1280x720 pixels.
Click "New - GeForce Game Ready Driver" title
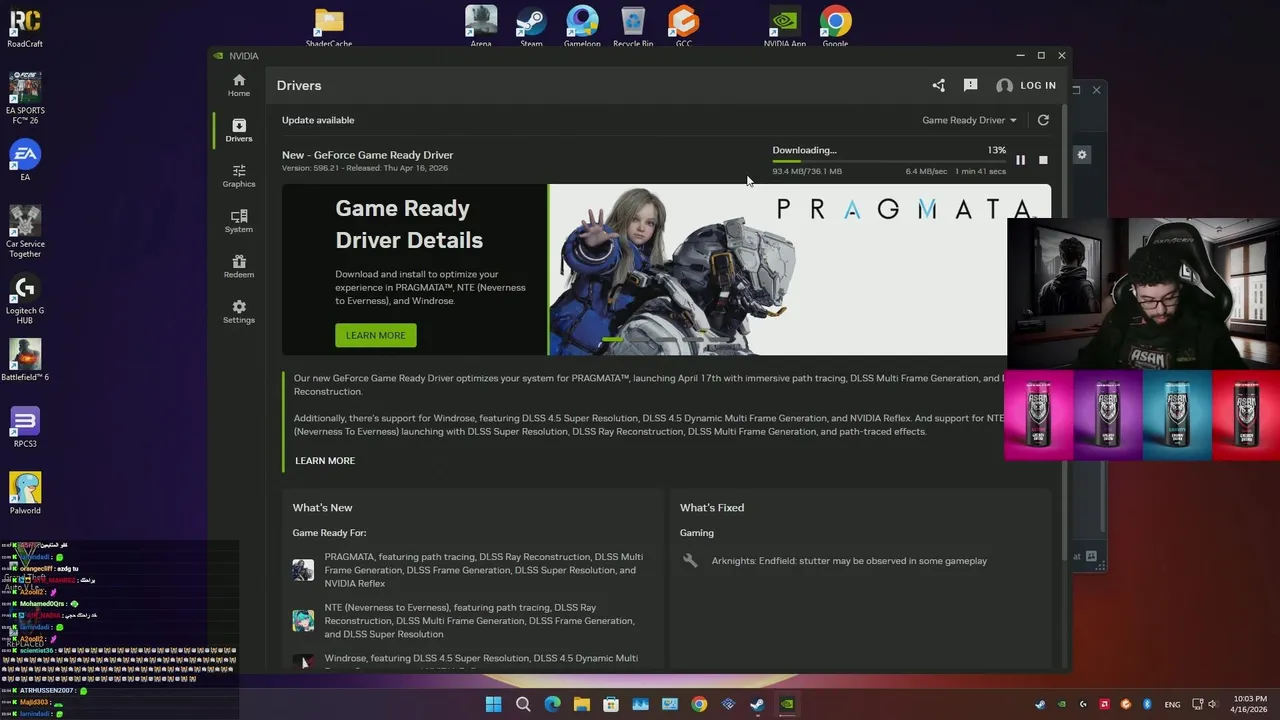(367, 155)
